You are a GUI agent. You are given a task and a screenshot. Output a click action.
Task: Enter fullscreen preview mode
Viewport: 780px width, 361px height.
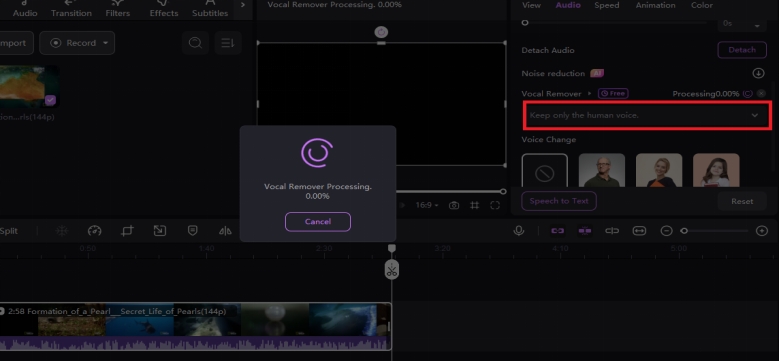click(x=495, y=205)
